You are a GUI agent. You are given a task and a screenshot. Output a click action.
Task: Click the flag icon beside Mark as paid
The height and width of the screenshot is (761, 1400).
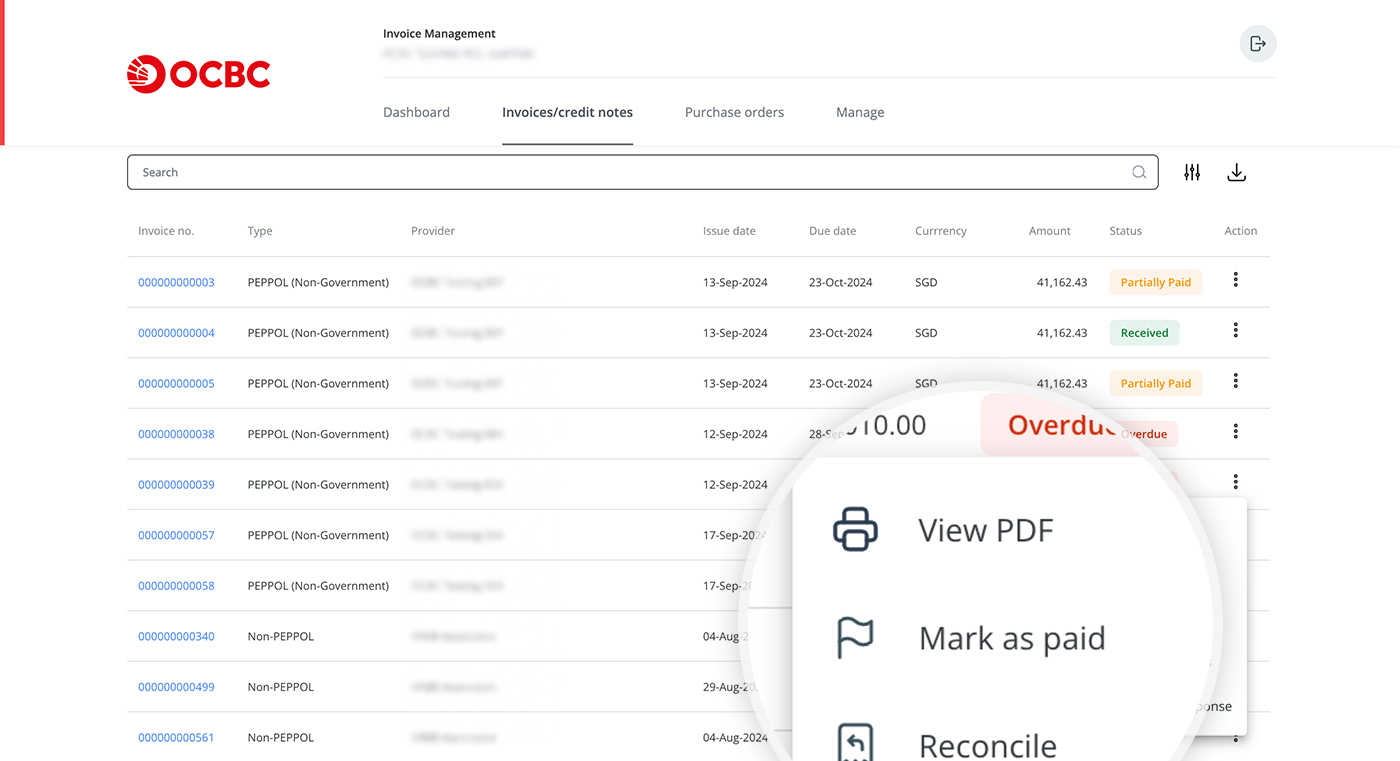click(855, 638)
